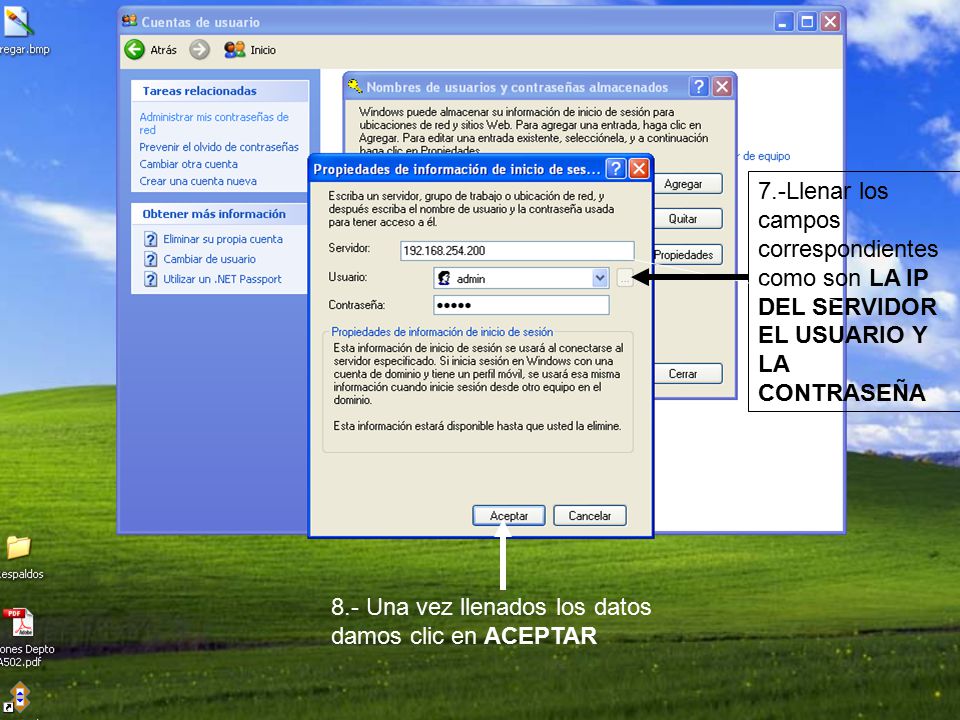Minimize the Cuentas de usuario window
Screen dimensions: 960x720
(x=784, y=22)
